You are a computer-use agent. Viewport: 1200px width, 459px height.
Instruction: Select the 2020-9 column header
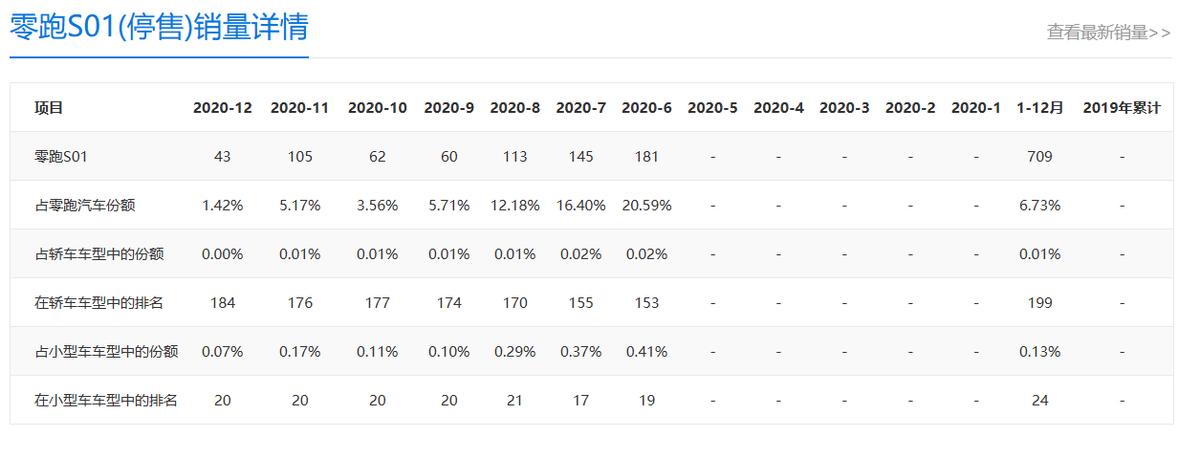click(x=448, y=108)
